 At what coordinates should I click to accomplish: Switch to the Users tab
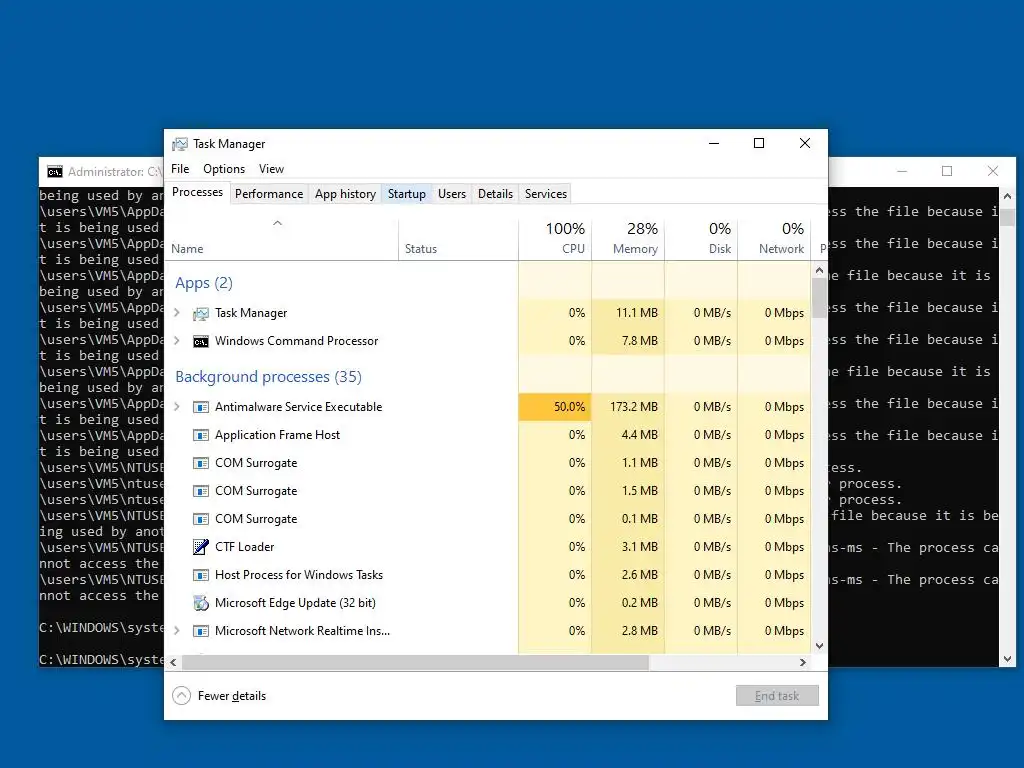[452, 194]
